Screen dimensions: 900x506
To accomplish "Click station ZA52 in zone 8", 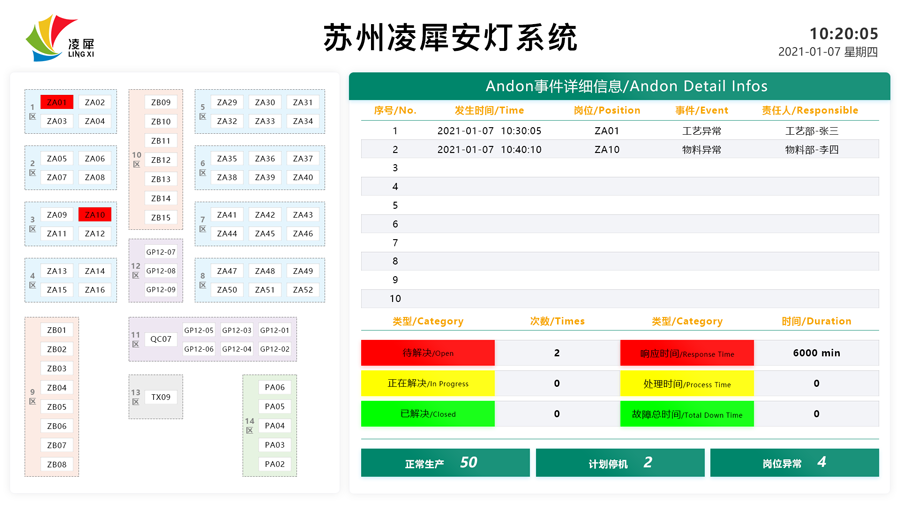I will [303, 290].
